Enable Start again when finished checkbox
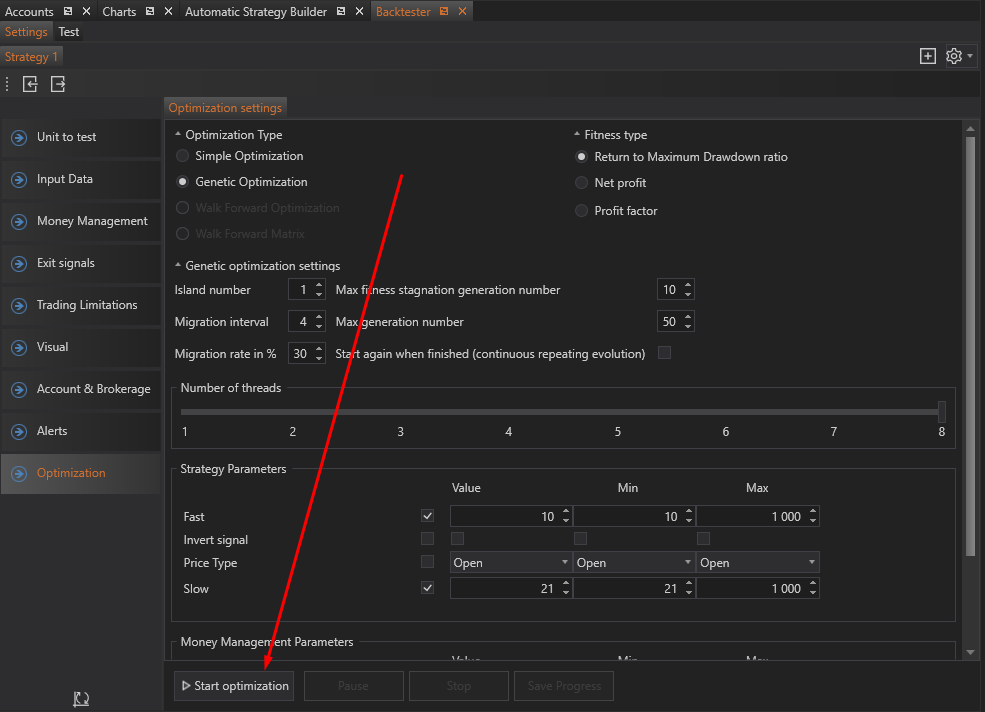Screen dimensions: 985x712 click(x=664, y=353)
